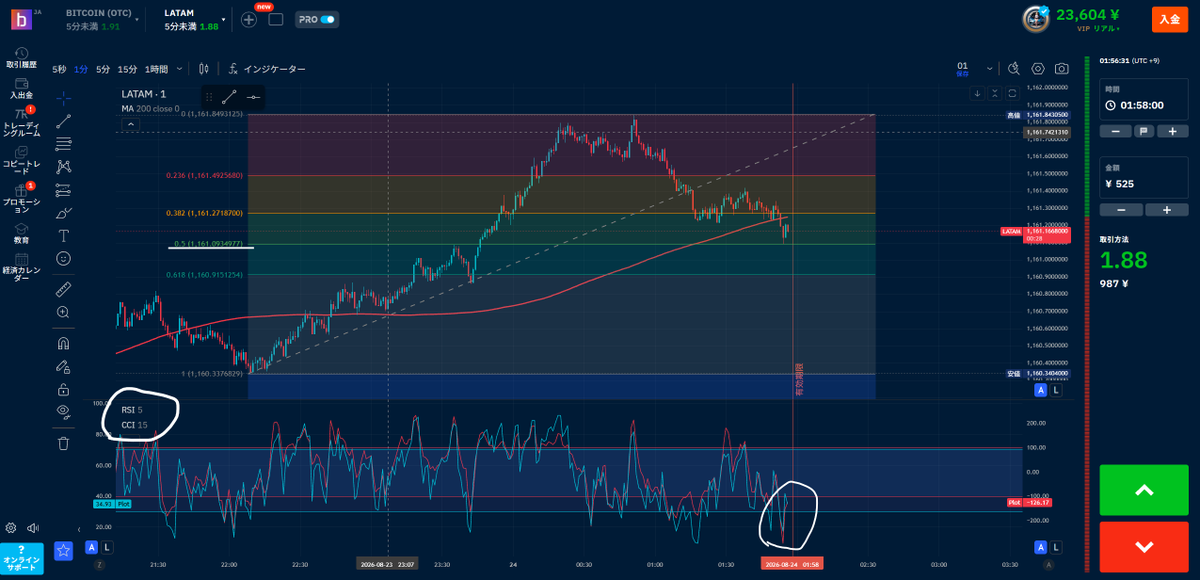Add a new chart tab with plus icon
Screen dimensions: 1200x580
click(249, 19)
